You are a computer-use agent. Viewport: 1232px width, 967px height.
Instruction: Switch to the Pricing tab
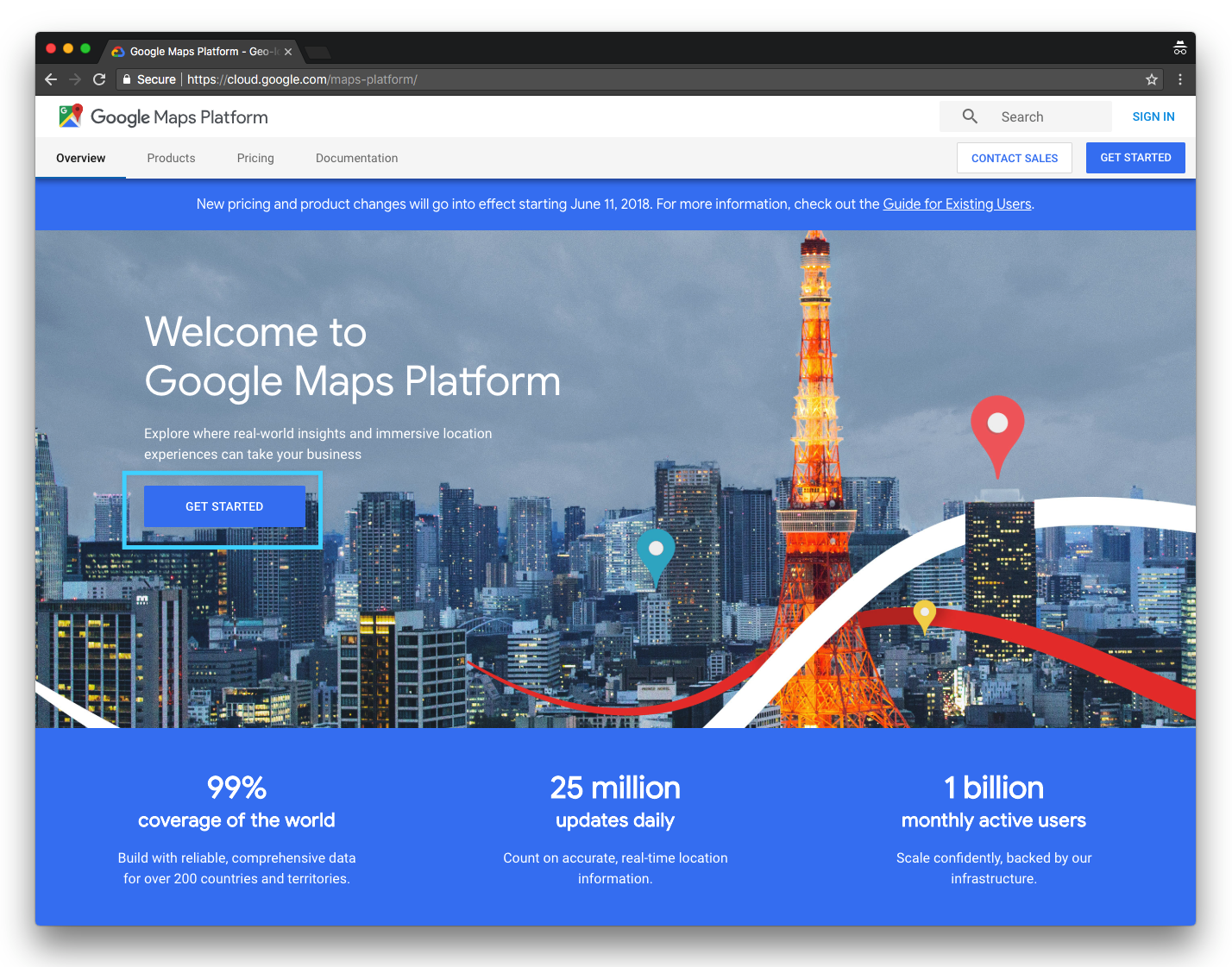(255, 158)
